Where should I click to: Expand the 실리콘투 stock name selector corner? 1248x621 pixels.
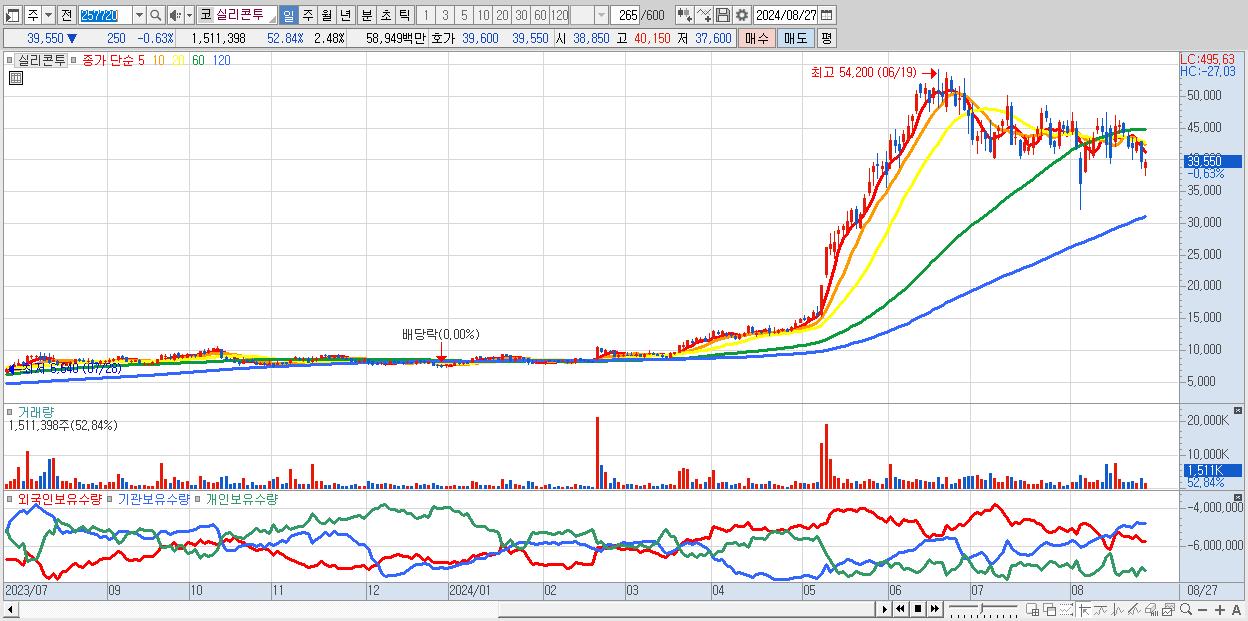coord(272,20)
